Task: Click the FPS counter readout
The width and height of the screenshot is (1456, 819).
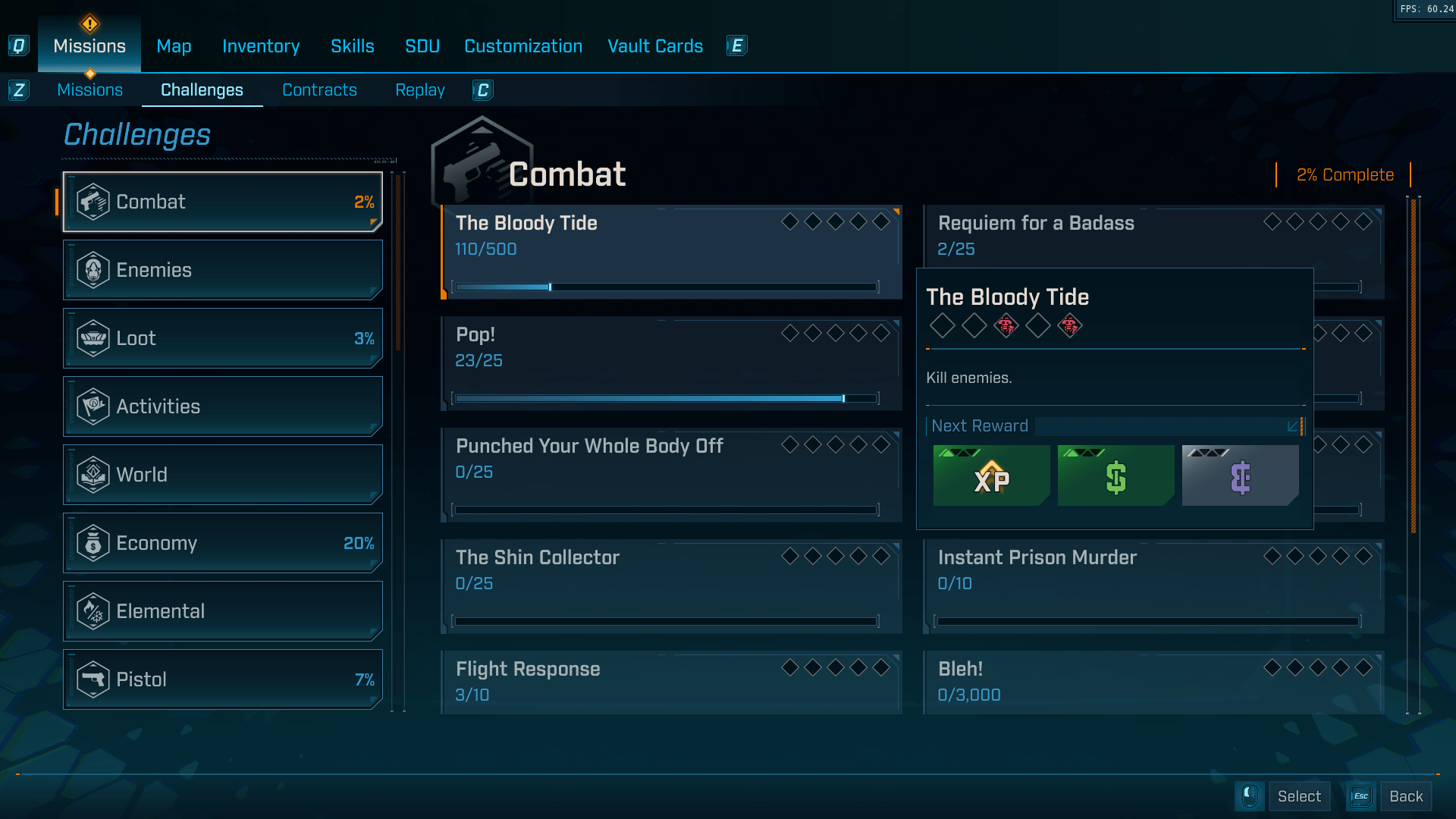Action: 1426,9
